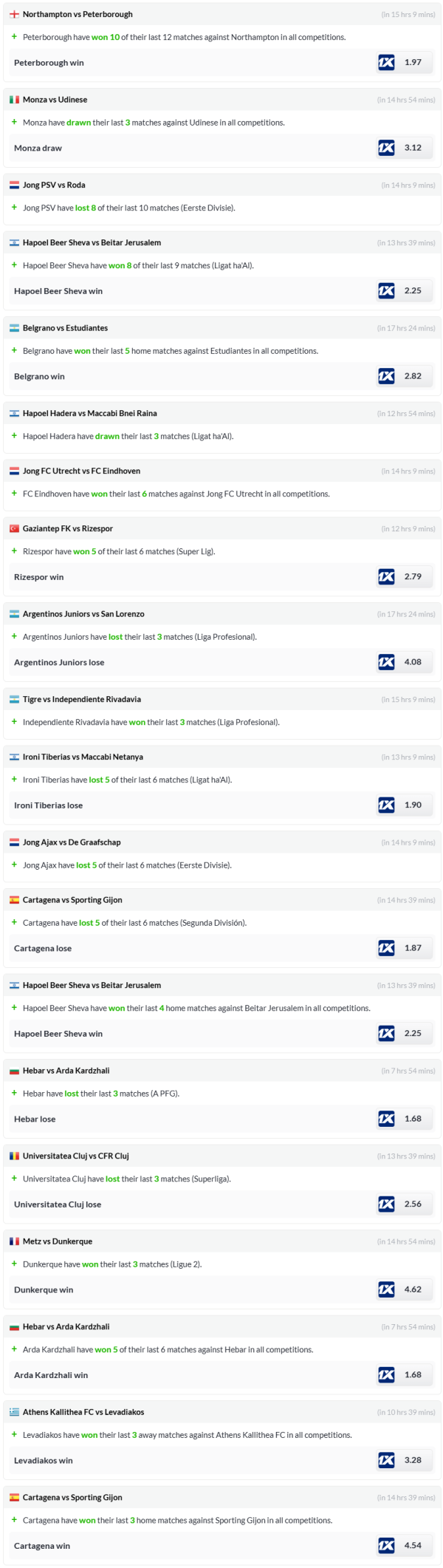This screenshot has height=1568, width=443.
Task: Click the French flag by Metz vs Dunkerque
Action: (14, 1241)
